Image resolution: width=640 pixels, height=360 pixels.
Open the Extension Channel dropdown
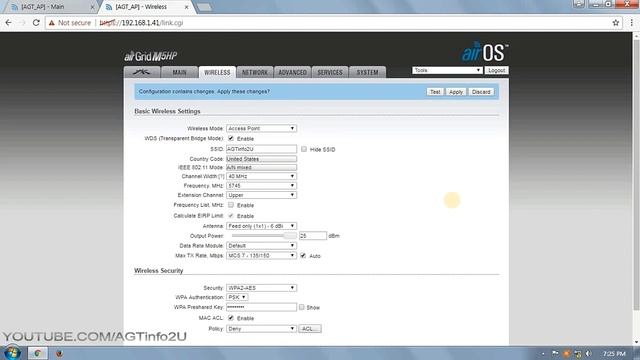coord(261,195)
